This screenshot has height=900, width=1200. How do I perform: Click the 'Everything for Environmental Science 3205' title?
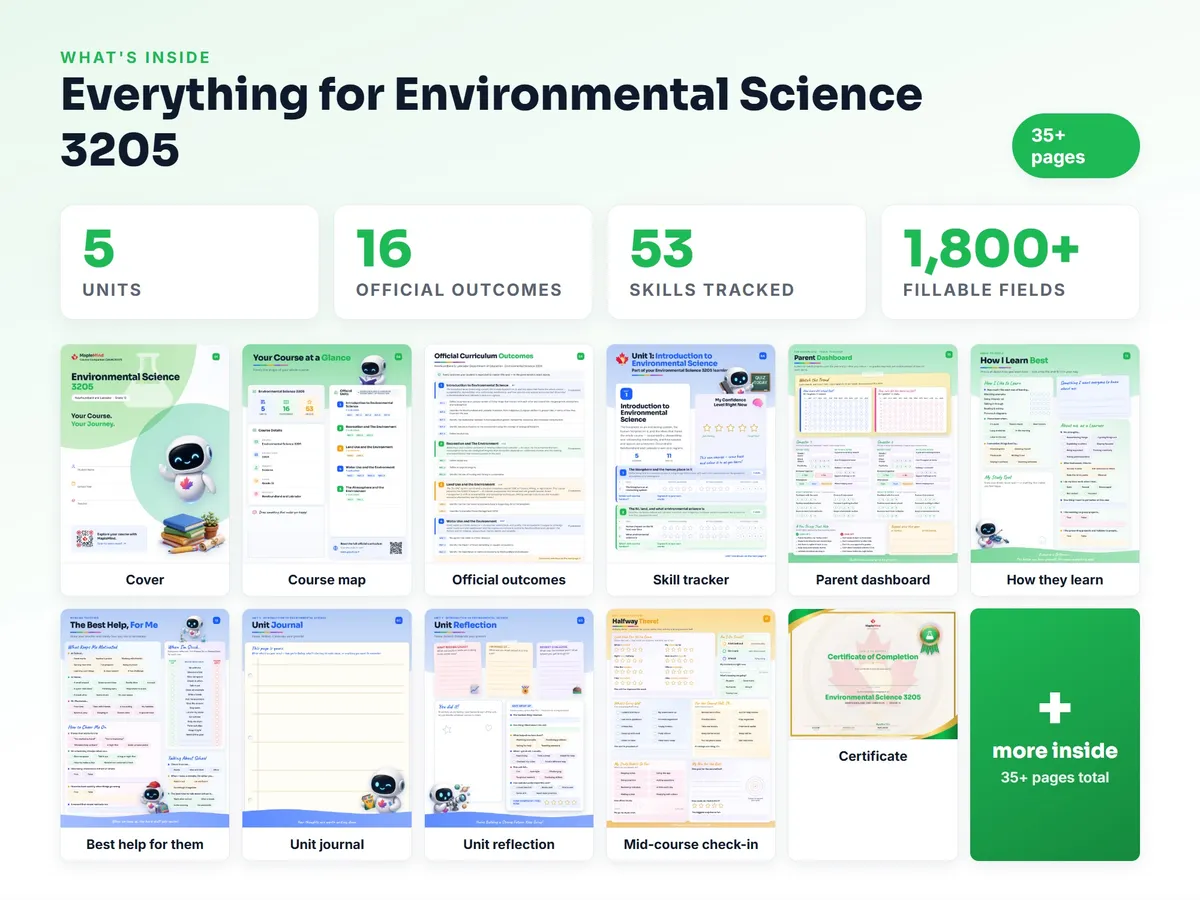point(491,121)
